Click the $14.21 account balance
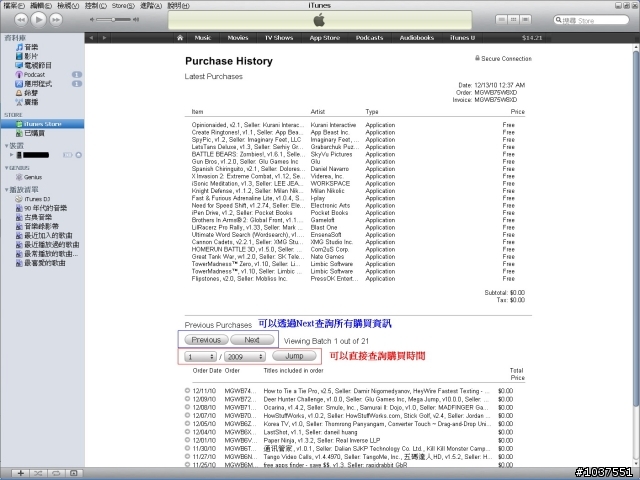640x480 pixels. coord(532,38)
